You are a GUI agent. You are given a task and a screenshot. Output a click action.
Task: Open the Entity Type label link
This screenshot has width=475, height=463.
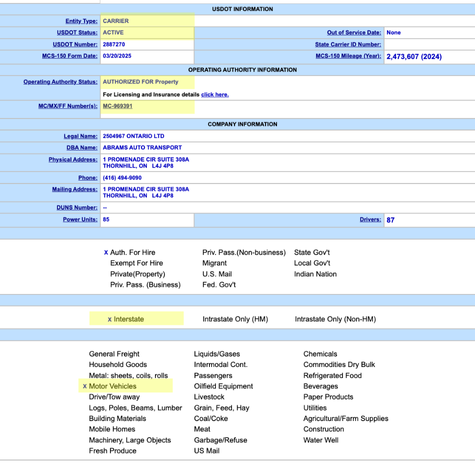click(81, 21)
